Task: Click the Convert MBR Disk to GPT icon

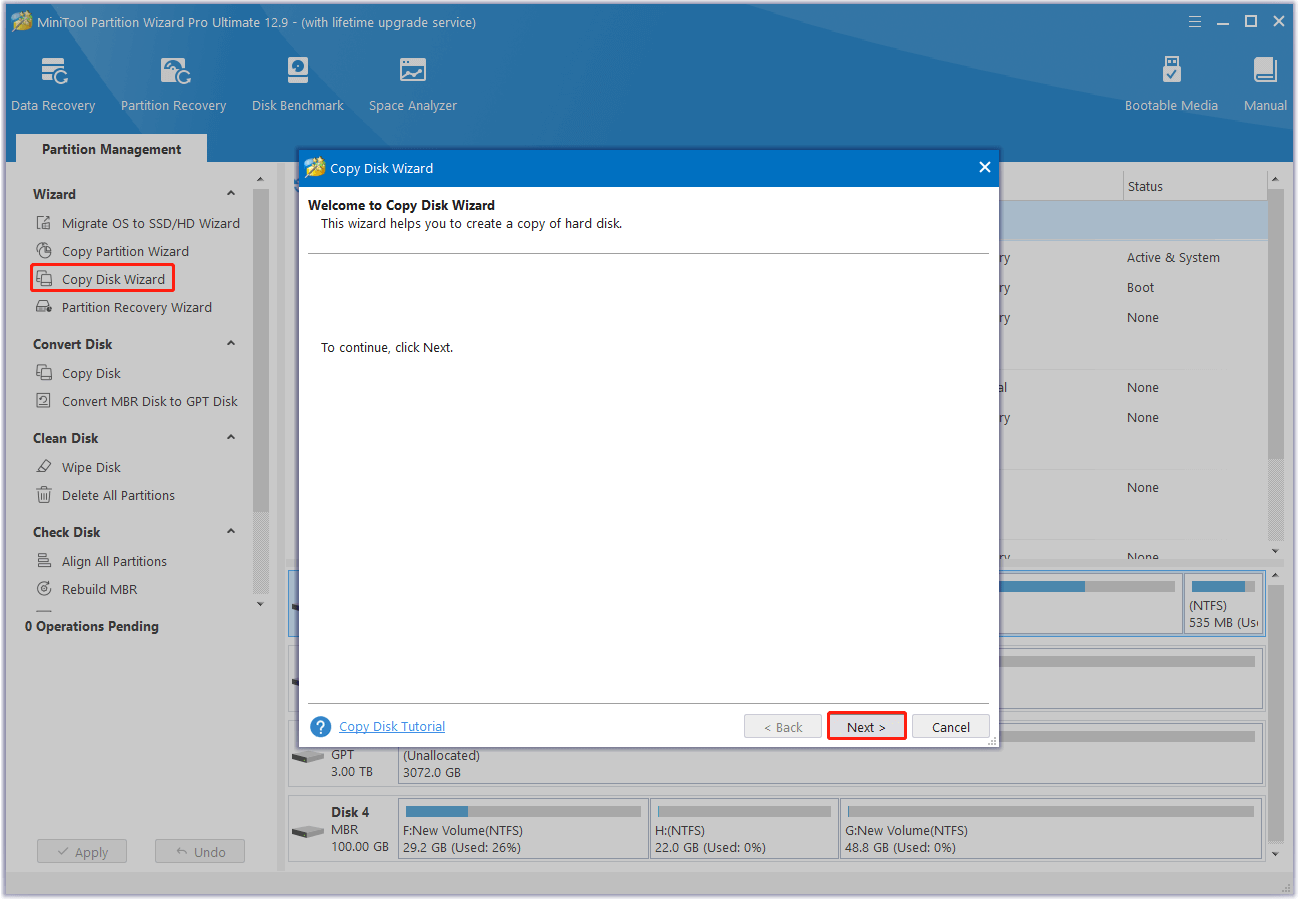Action: pyautogui.click(x=44, y=401)
